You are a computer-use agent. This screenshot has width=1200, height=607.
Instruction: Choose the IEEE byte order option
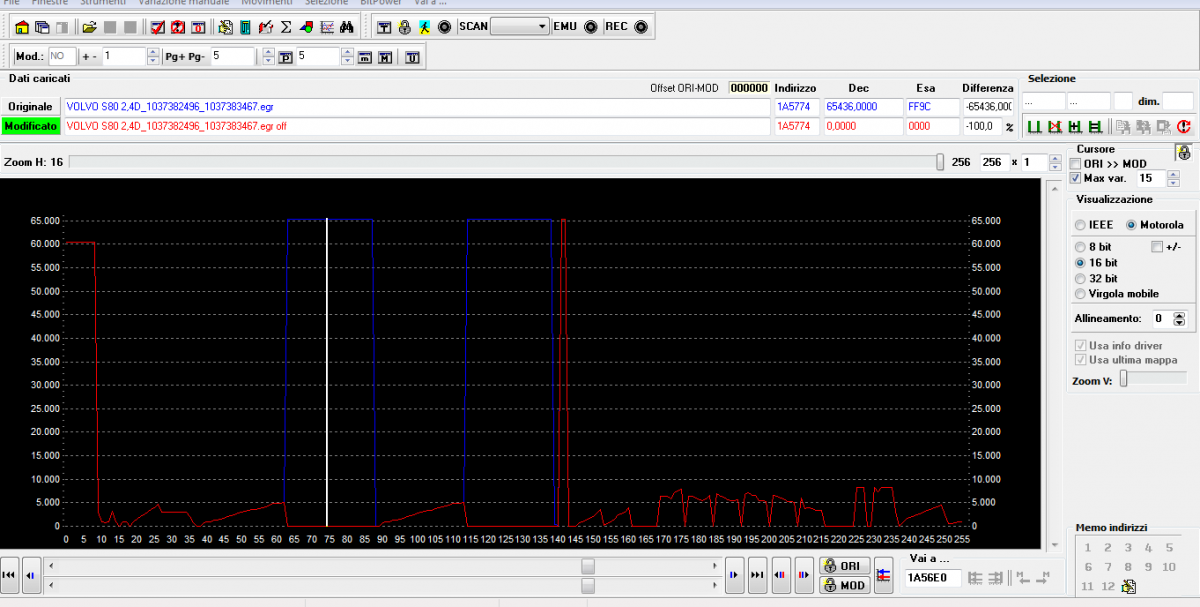click(1080, 225)
